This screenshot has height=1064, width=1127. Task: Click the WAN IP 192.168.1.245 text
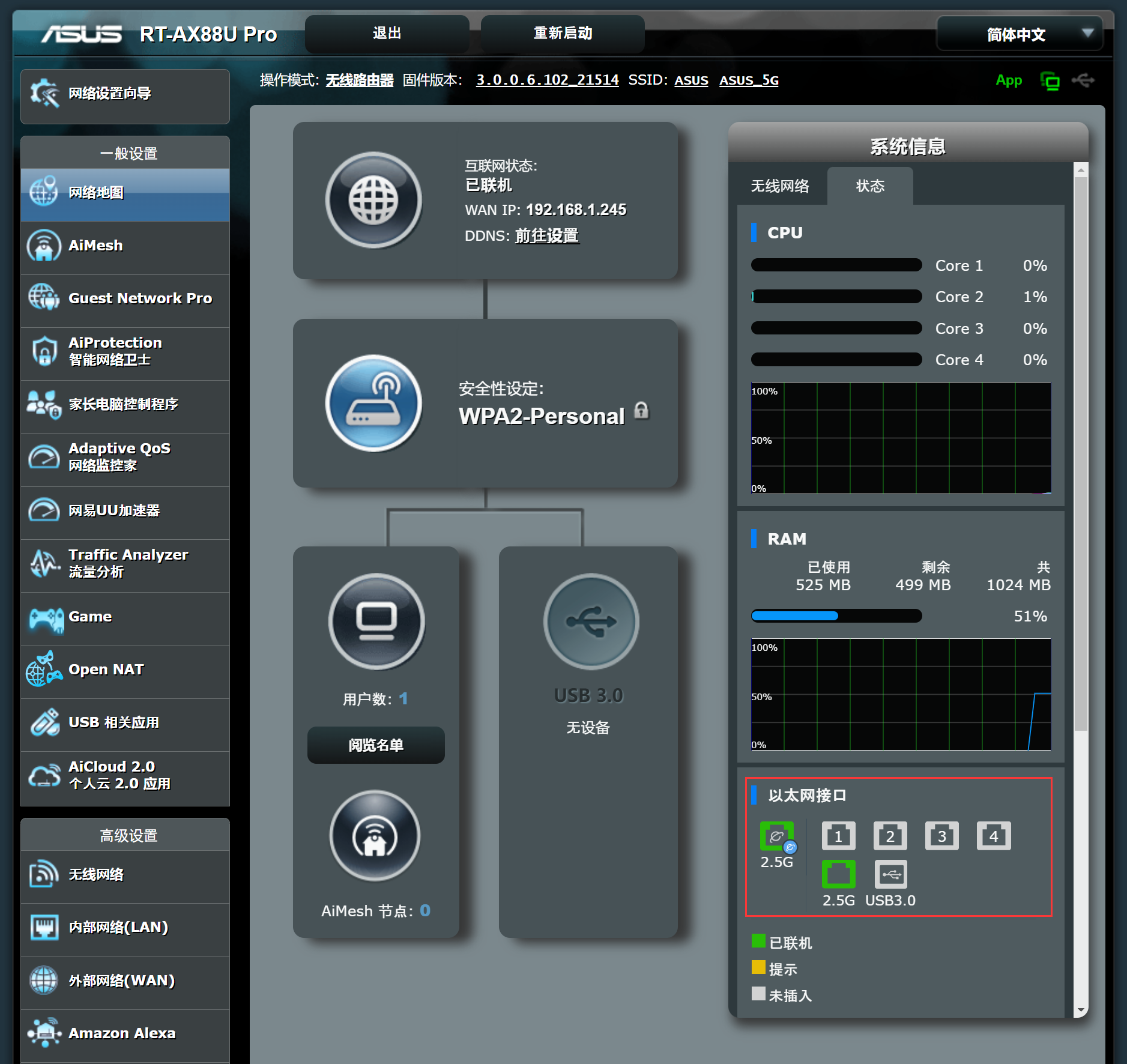[576, 210]
